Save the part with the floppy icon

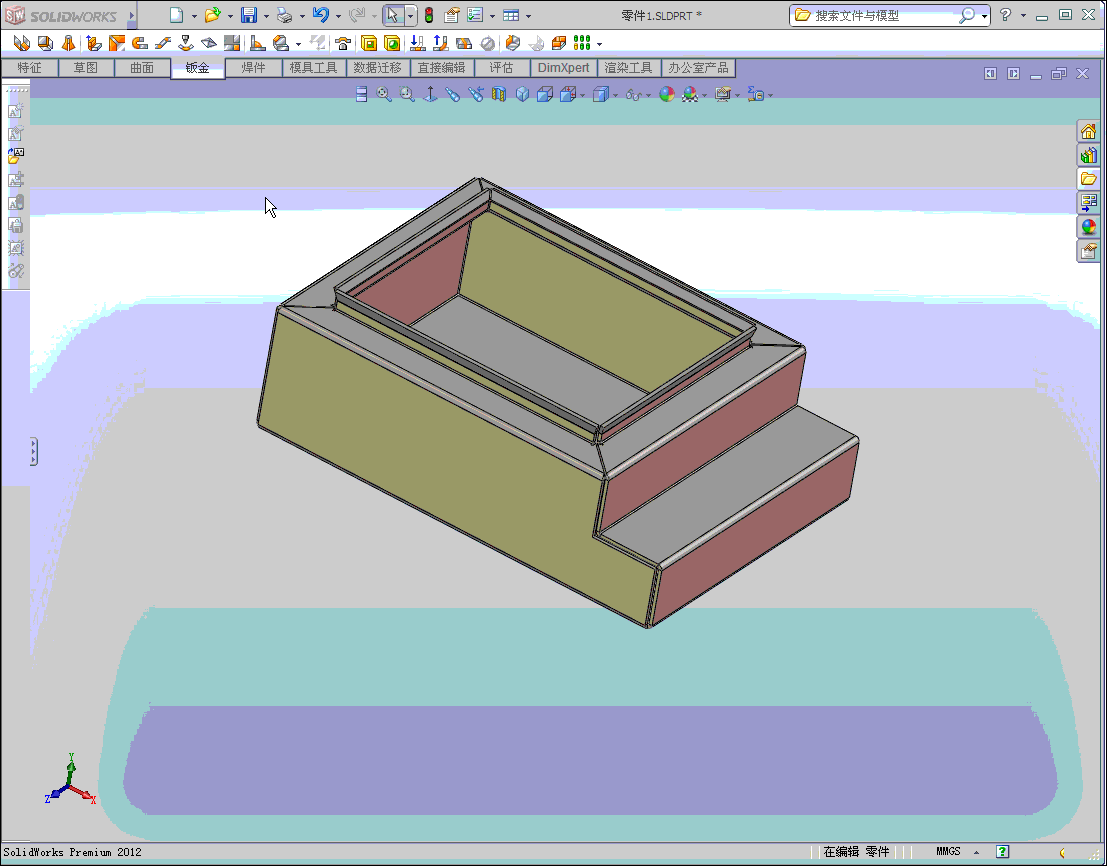point(249,15)
